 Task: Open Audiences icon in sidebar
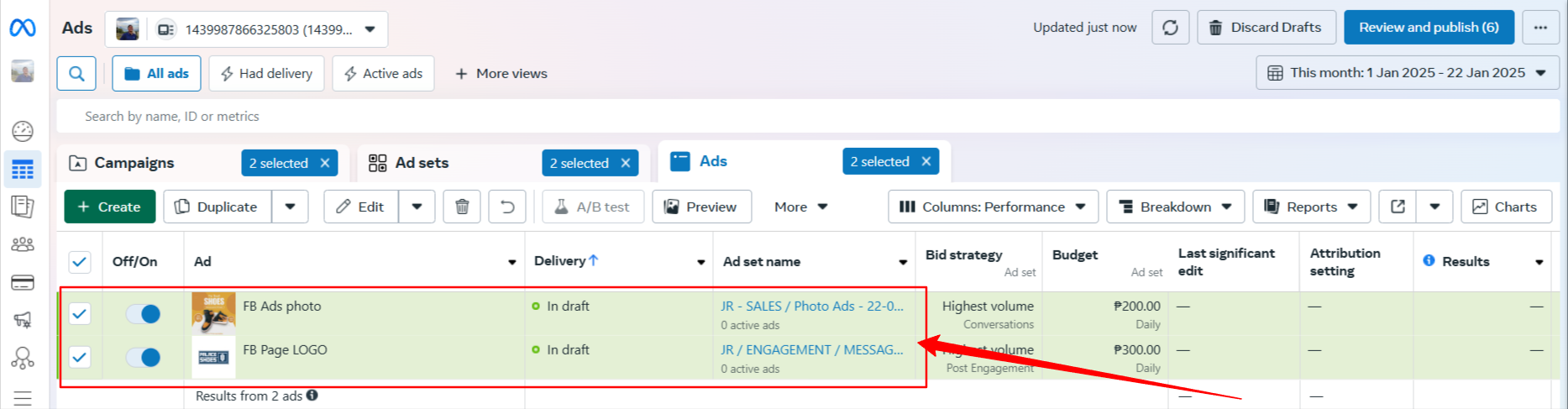23,244
